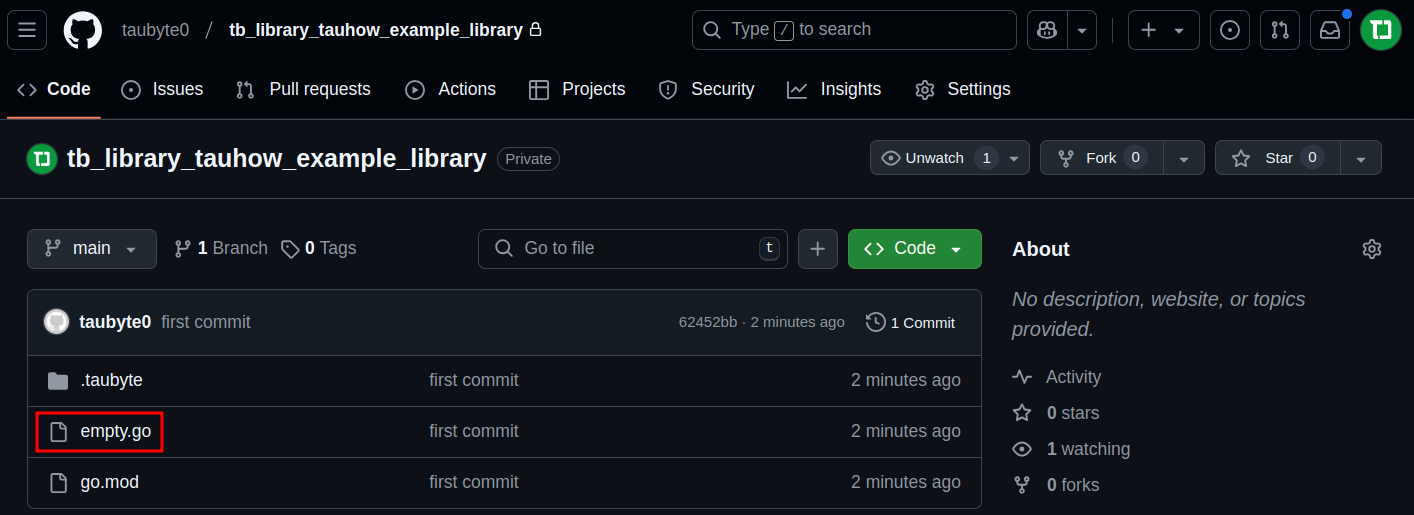The width and height of the screenshot is (1414, 515).
Task: Open the empty.go file
Action: pyautogui.click(x=116, y=432)
